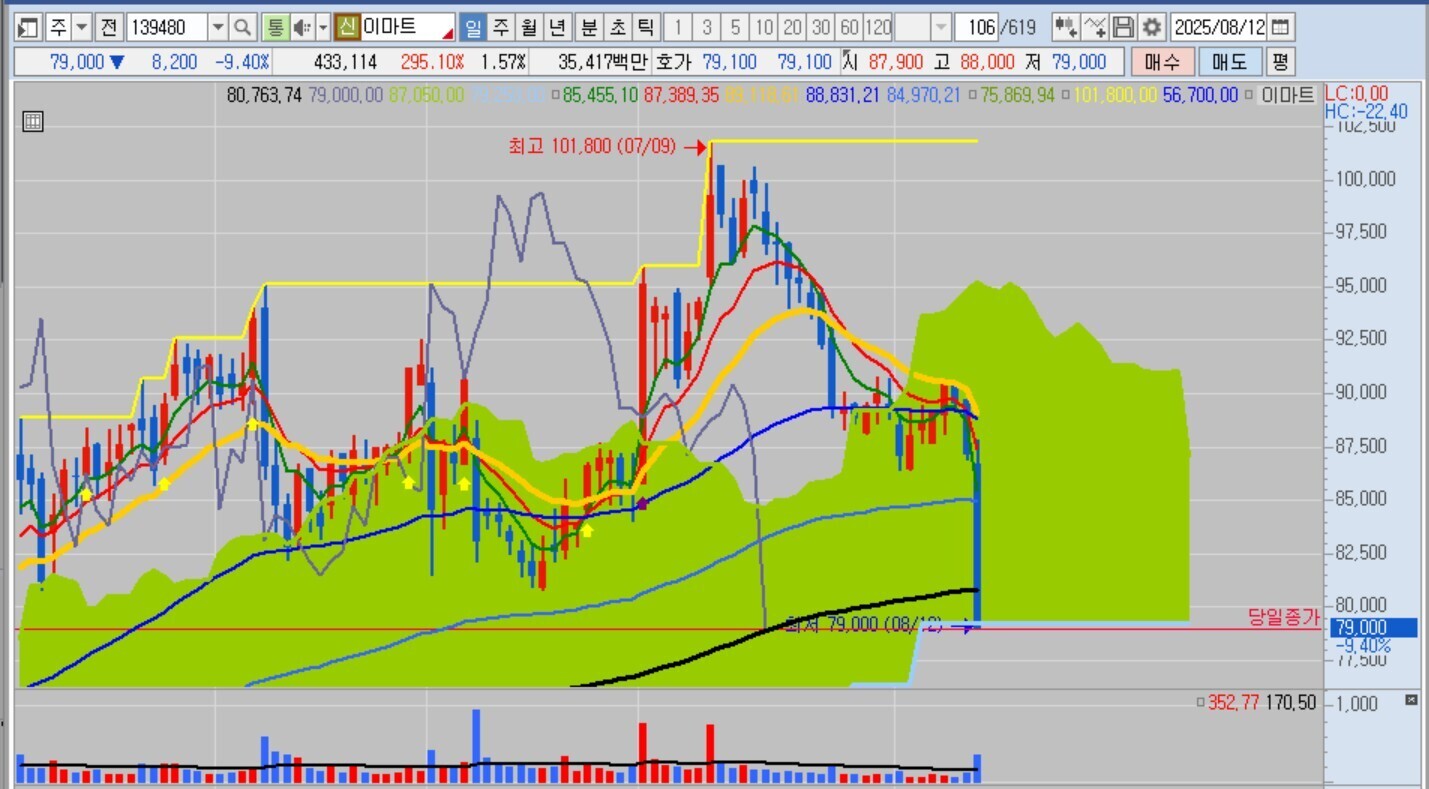
Task: Click the 88,000 high price value
Action: coord(986,62)
